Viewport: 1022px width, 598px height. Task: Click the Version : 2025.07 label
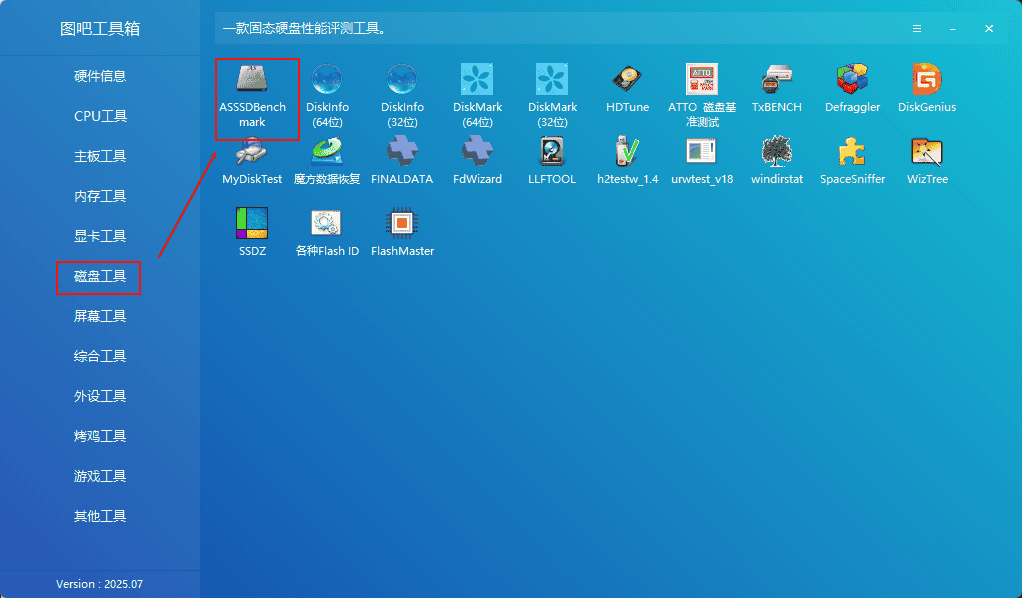point(99,584)
